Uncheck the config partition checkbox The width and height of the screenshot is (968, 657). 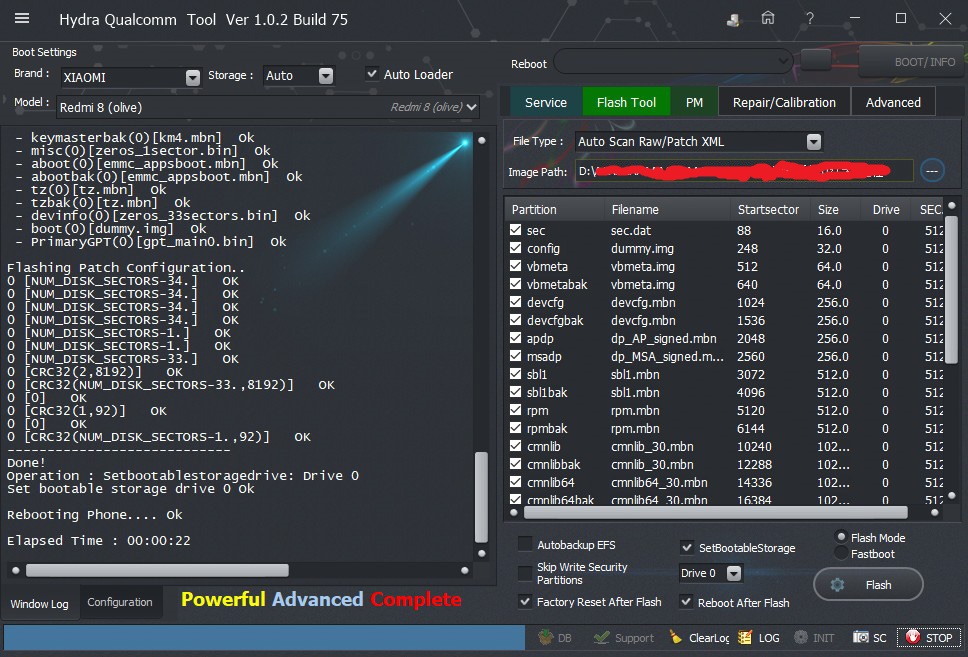pyautogui.click(x=515, y=248)
